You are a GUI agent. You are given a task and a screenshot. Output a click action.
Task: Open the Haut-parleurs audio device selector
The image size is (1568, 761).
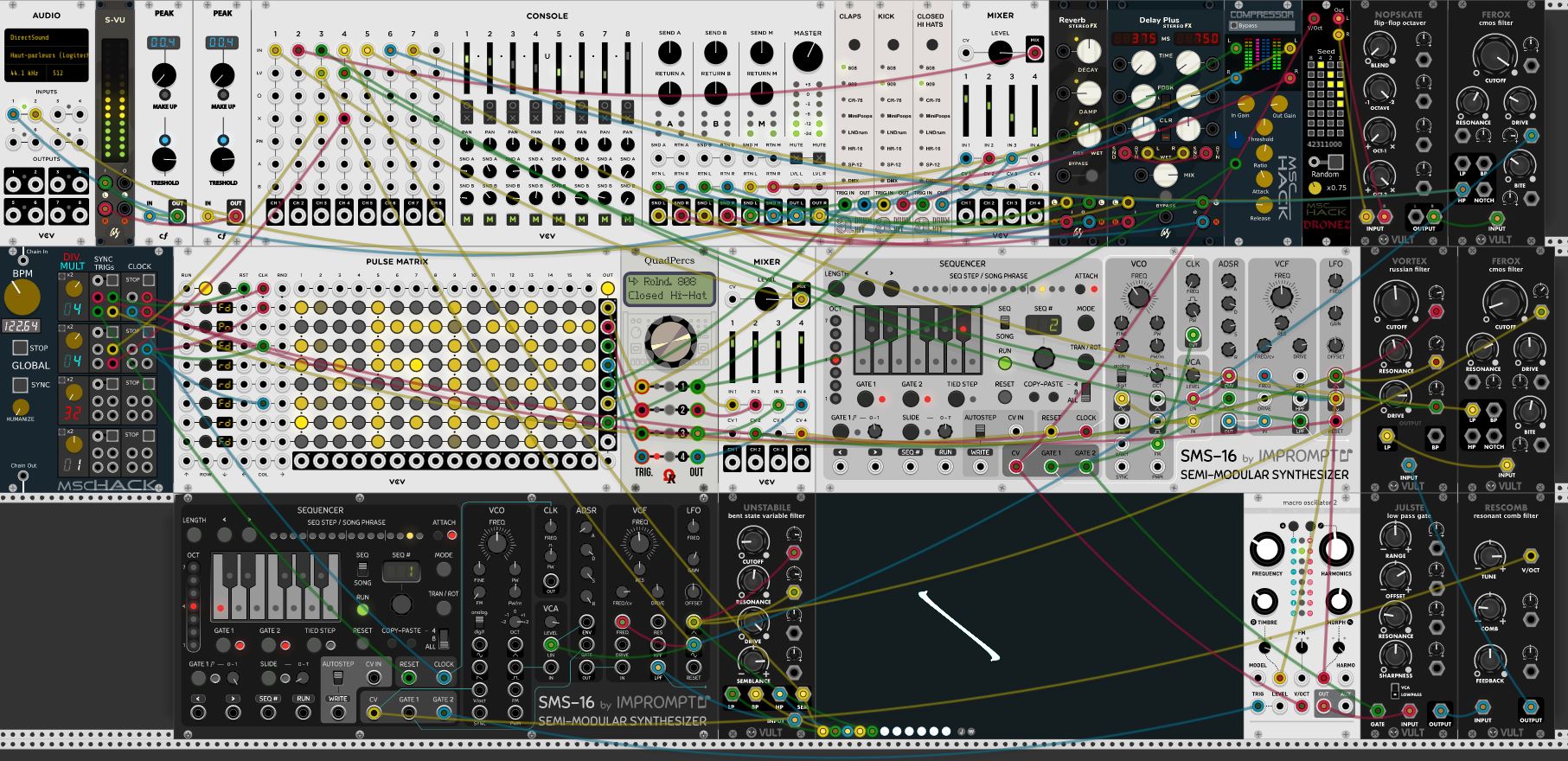[x=48, y=55]
